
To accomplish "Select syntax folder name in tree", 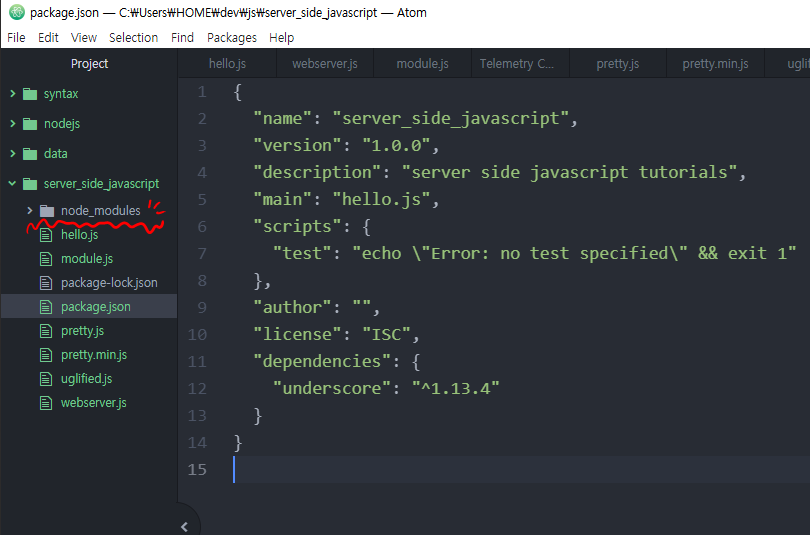I will [x=61, y=94].
